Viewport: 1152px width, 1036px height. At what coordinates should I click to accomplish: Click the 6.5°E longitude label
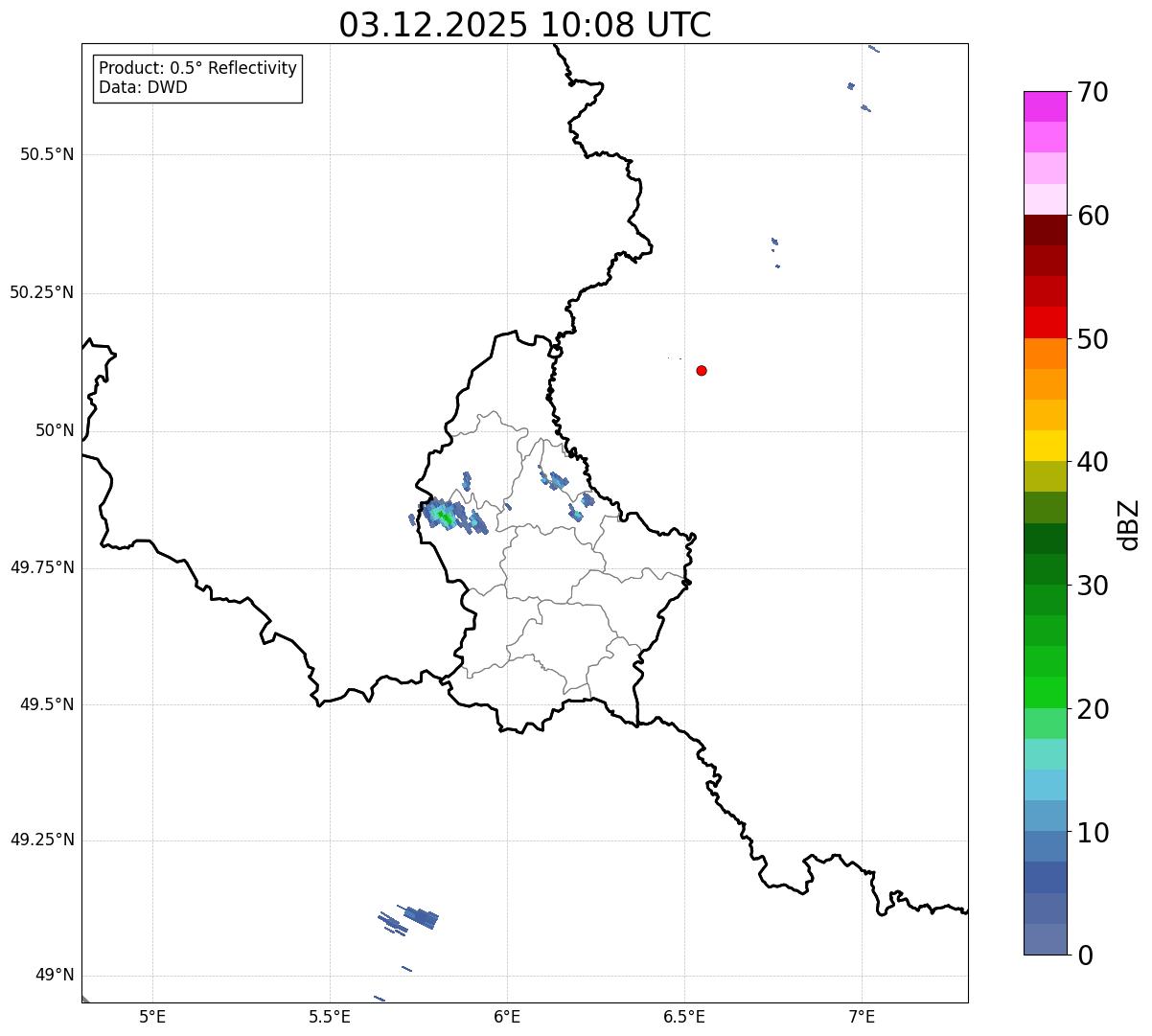(x=684, y=1016)
